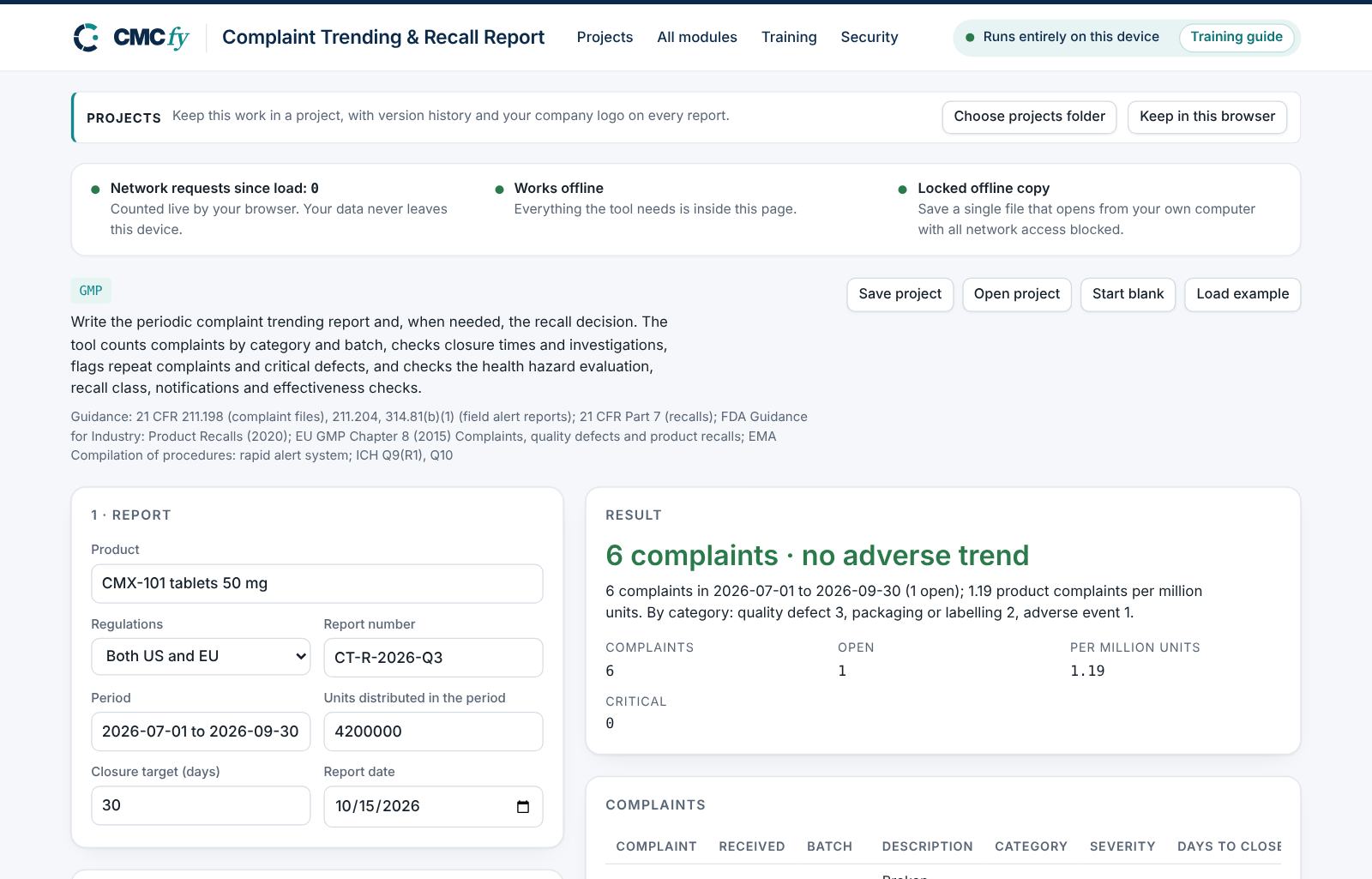The height and width of the screenshot is (879, 1372).
Task: Click the '6 complaints · no adverse trend' headline
Action: click(x=817, y=556)
